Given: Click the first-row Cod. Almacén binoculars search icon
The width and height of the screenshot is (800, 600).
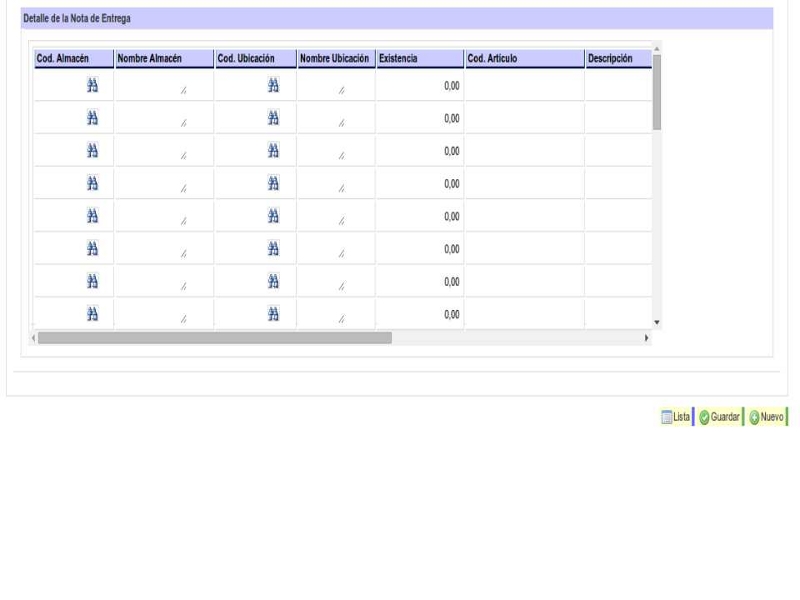Looking at the screenshot, I should pyautogui.click(x=91, y=86).
